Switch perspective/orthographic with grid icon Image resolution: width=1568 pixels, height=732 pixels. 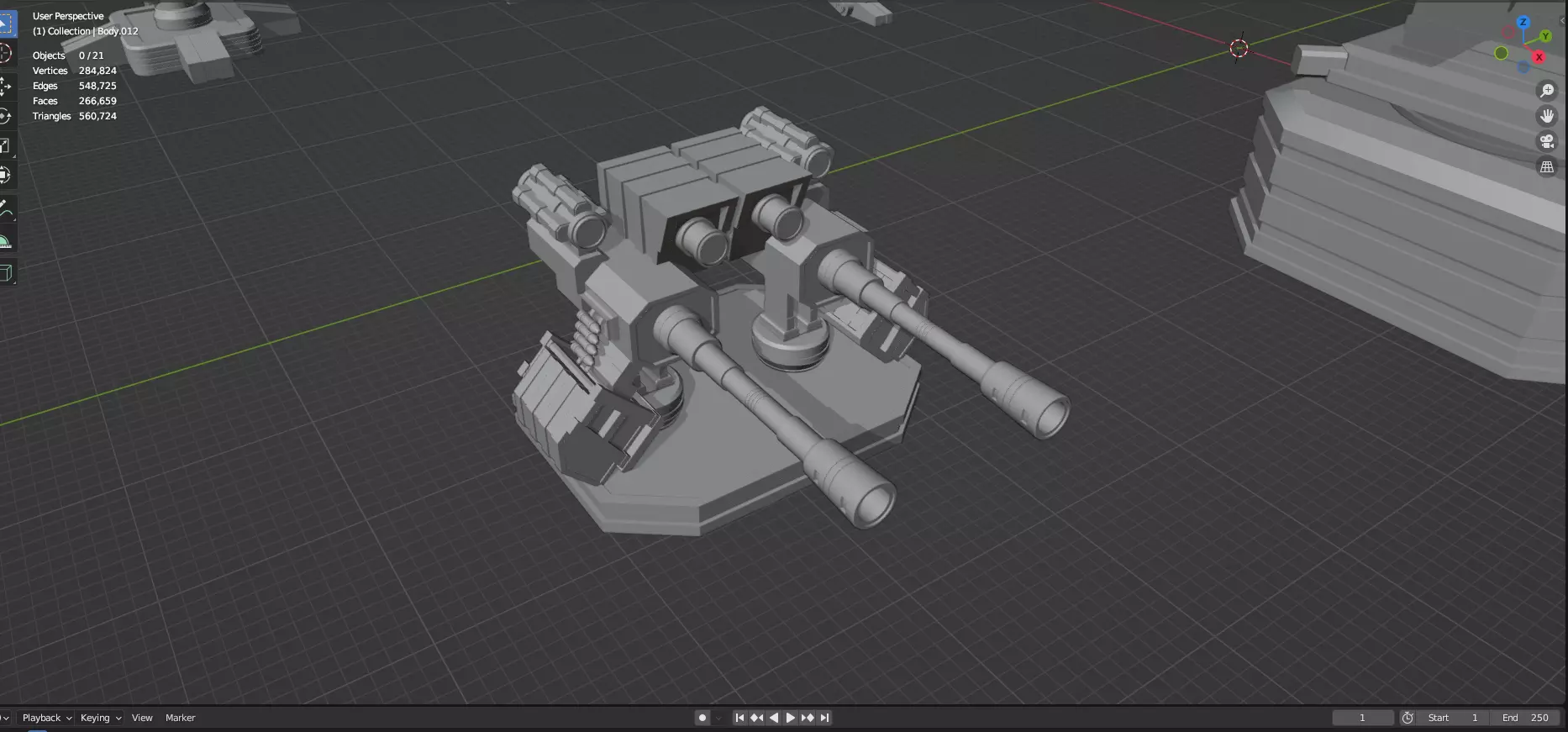point(1546,167)
